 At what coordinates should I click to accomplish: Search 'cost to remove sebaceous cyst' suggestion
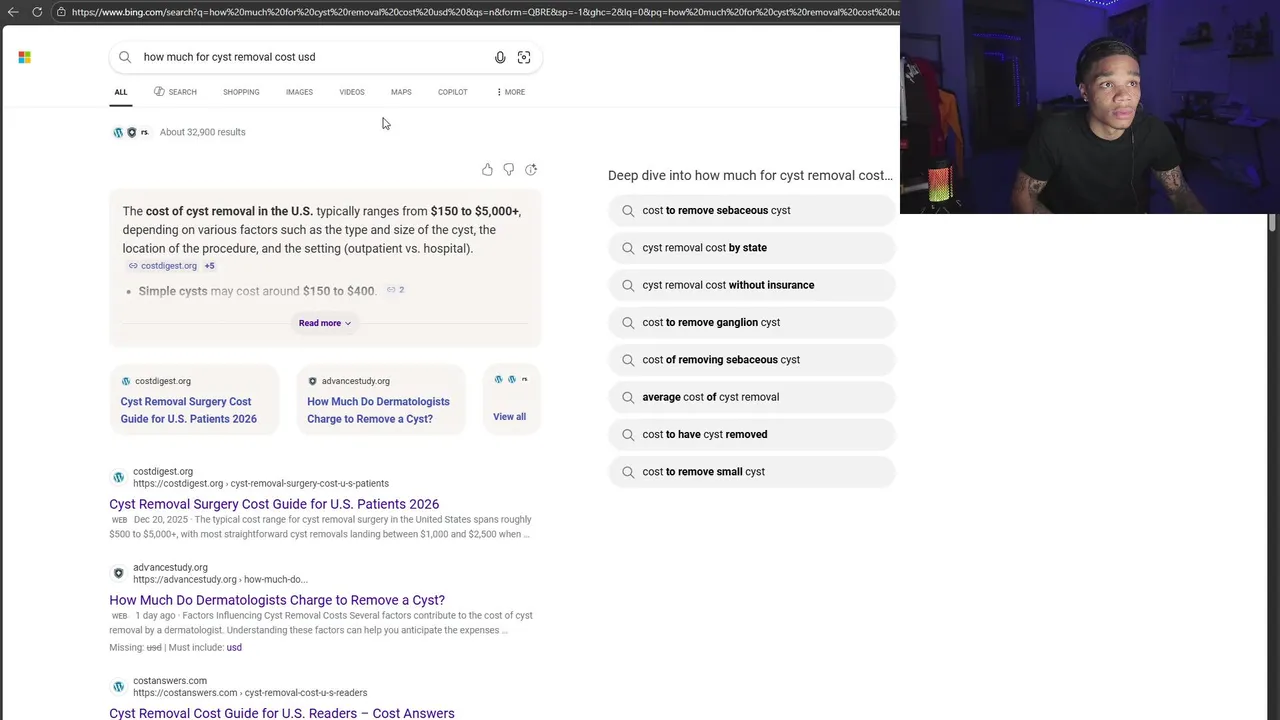tap(751, 211)
